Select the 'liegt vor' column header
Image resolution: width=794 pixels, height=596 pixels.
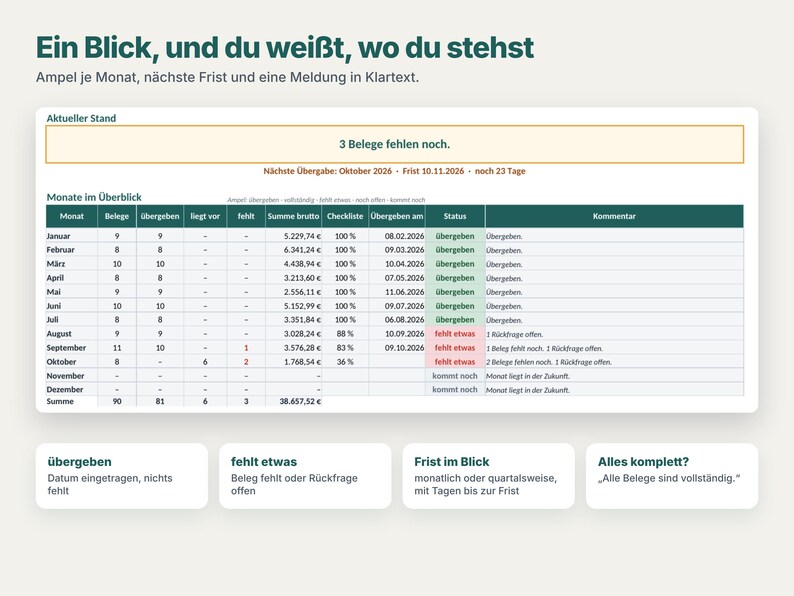tap(205, 216)
